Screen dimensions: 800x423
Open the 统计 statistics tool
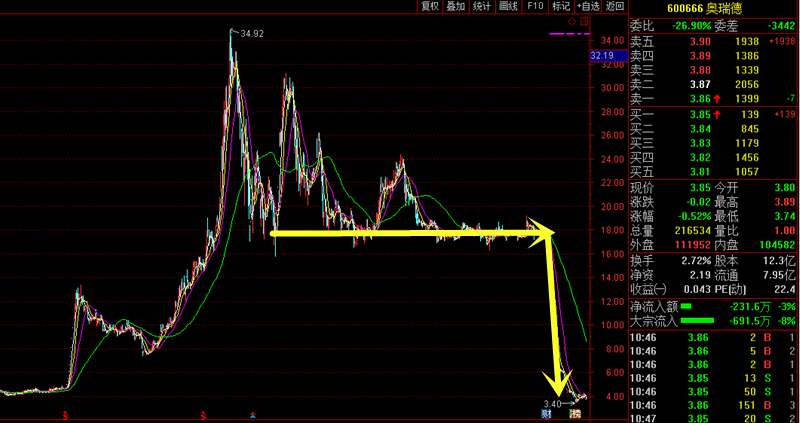click(482, 6)
